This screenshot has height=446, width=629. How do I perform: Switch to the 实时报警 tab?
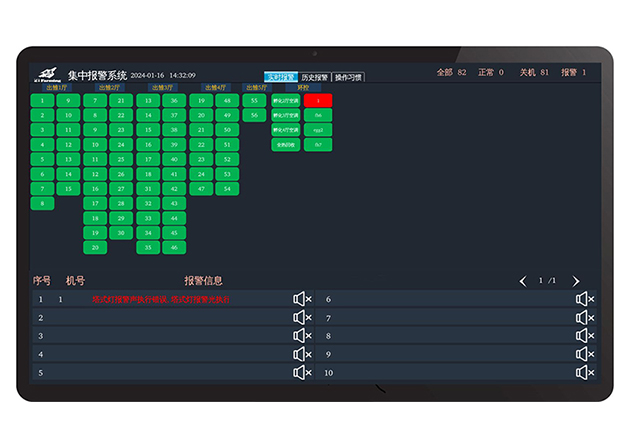click(x=281, y=77)
